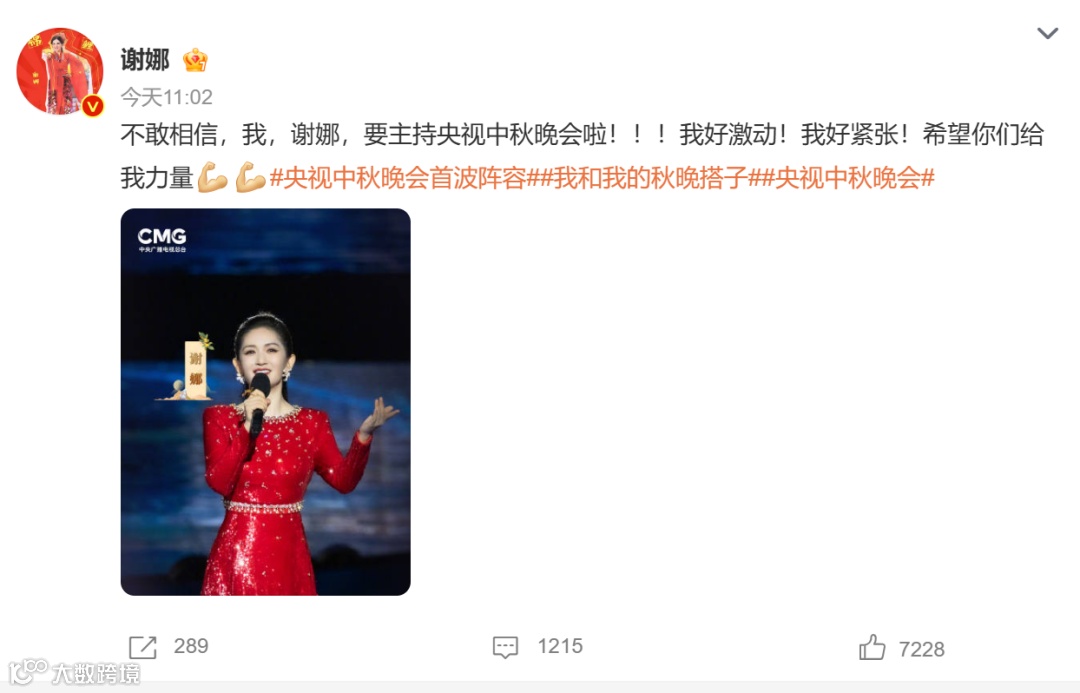Click the 谢娜 name tag in photo
Screen dimensions: 1080x693
(x=196, y=370)
